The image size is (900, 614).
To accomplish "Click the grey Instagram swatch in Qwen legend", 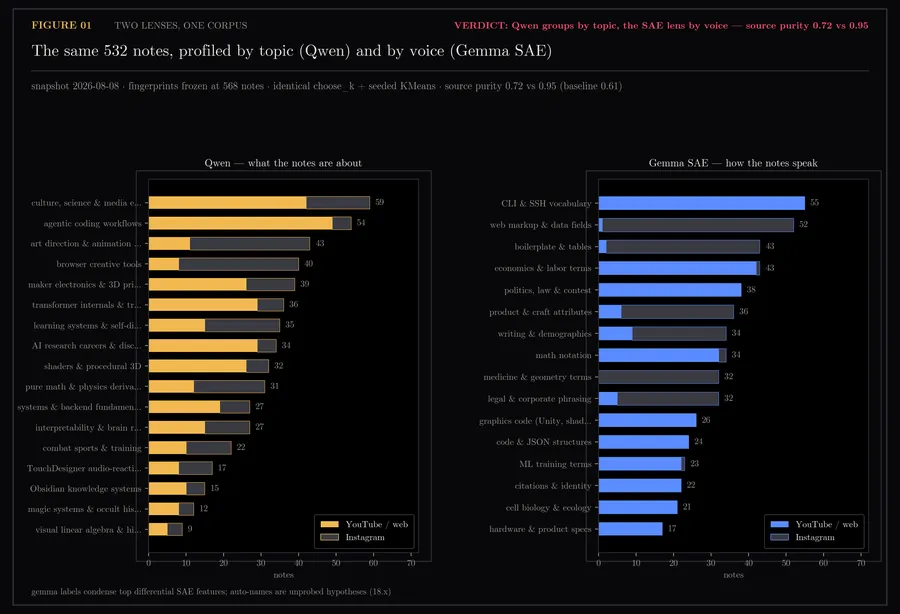I will tap(329, 537).
